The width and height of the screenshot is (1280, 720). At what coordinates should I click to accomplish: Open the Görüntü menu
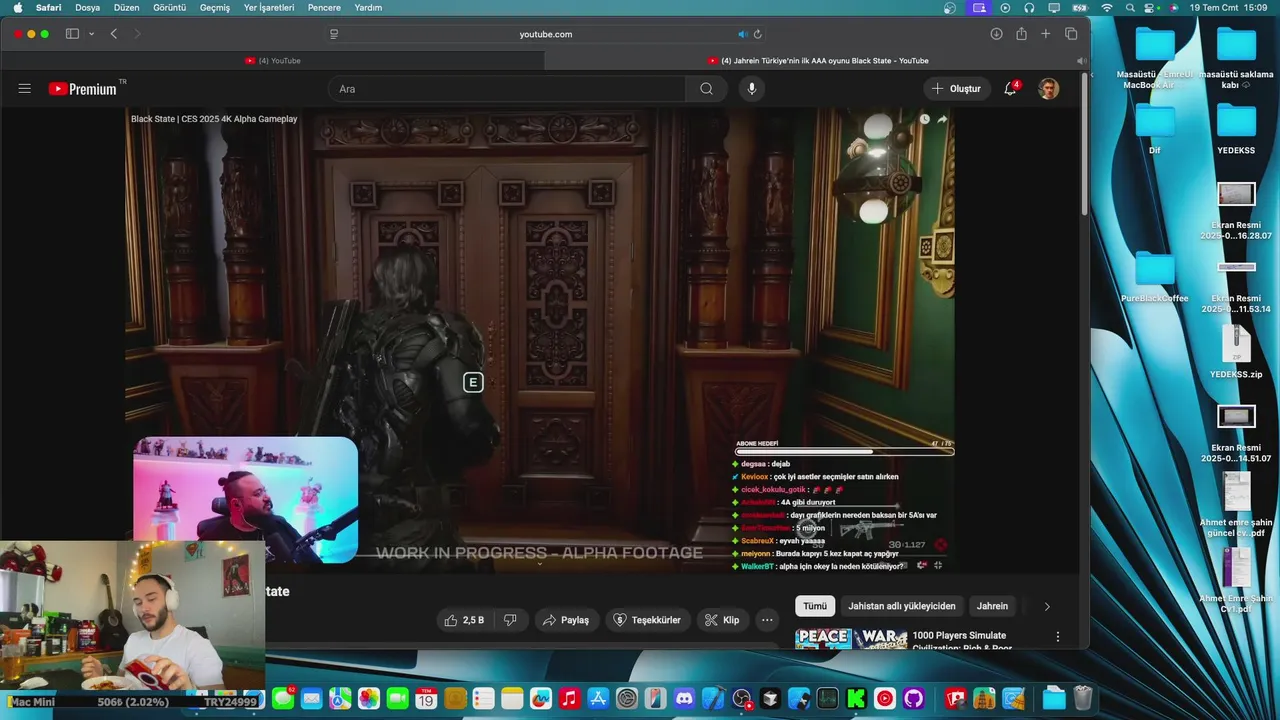170,7
